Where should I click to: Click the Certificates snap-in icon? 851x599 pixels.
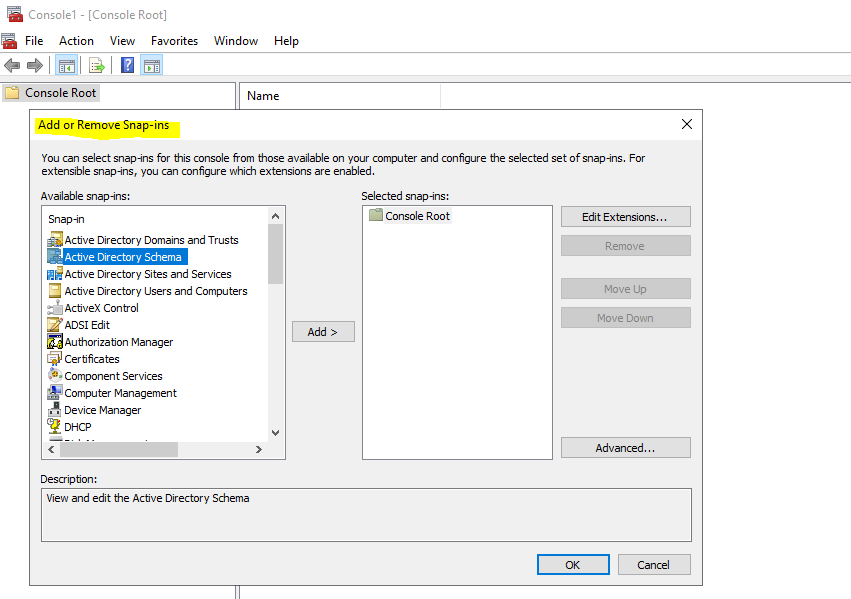point(55,359)
